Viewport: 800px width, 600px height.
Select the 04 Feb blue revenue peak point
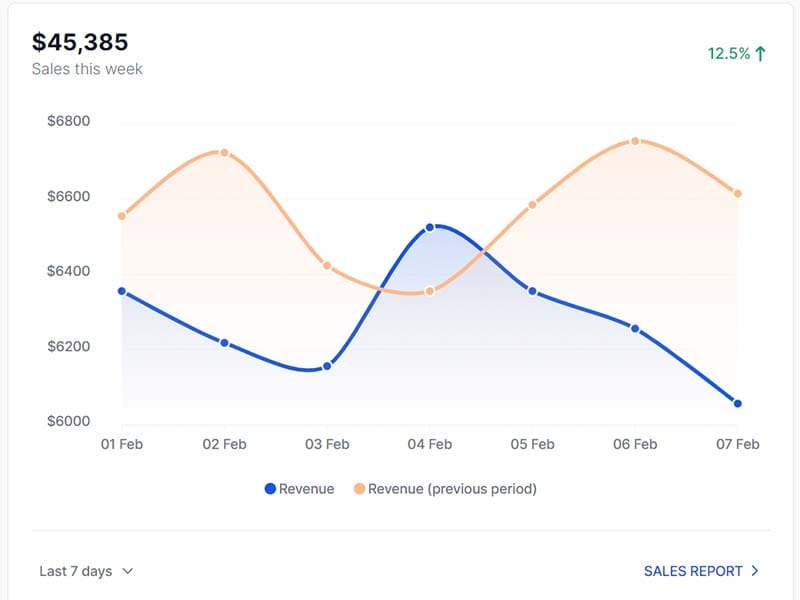pyautogui.click(x=430, y=227)
